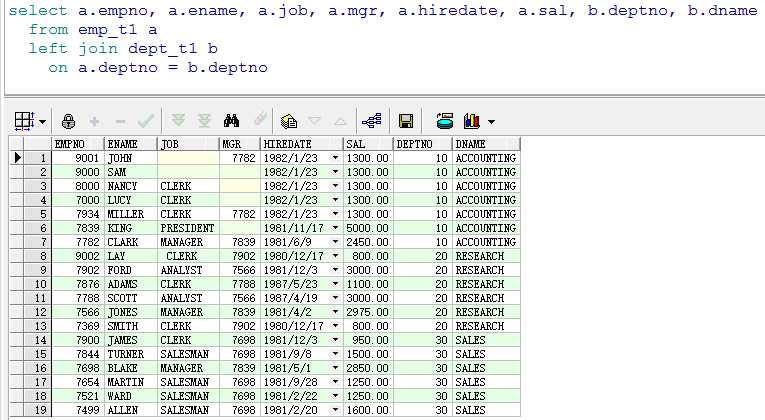Open HIREDATE date picker for JOHN row

(335, 158)
